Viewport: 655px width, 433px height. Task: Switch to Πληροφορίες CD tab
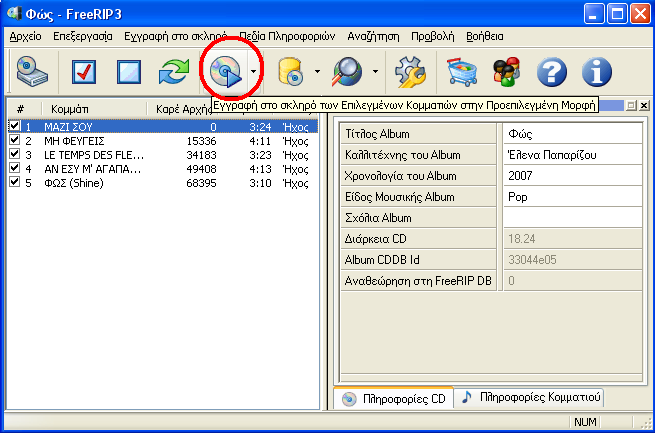[x=394, y=399]
